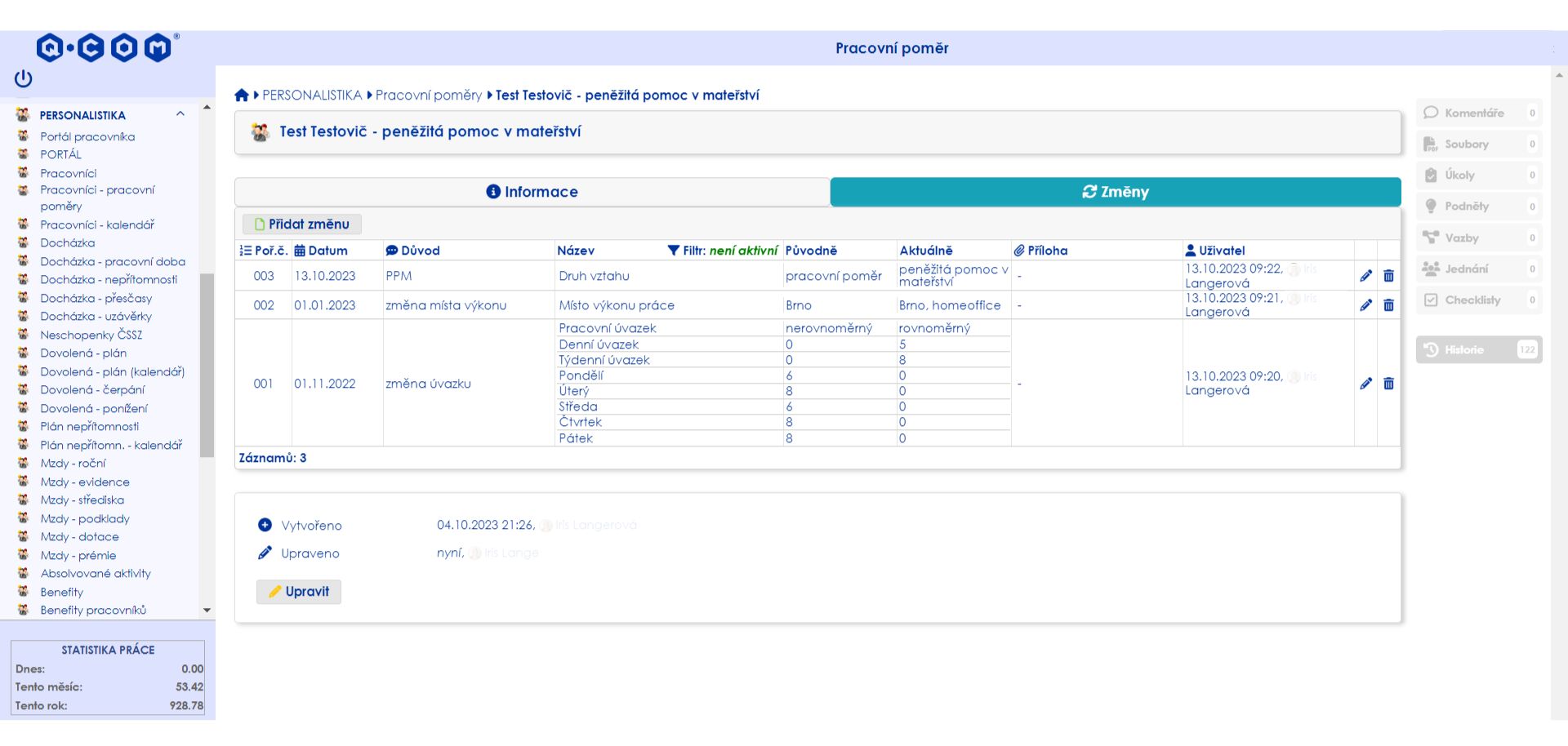This screenshot has height=746, width=1568.
Task: Open Absolvované aktivity menu item
Action: 96,573
